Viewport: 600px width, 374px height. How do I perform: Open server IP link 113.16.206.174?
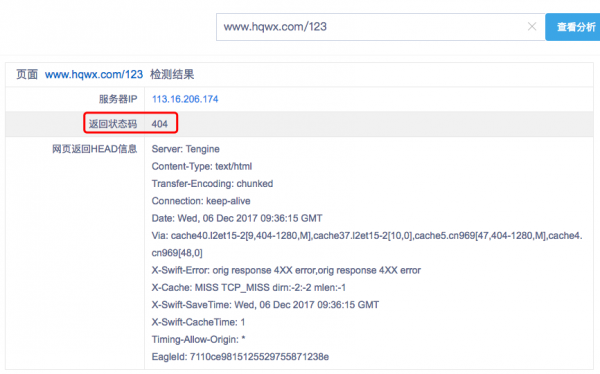pyautogui.click(x=185, y=99)
